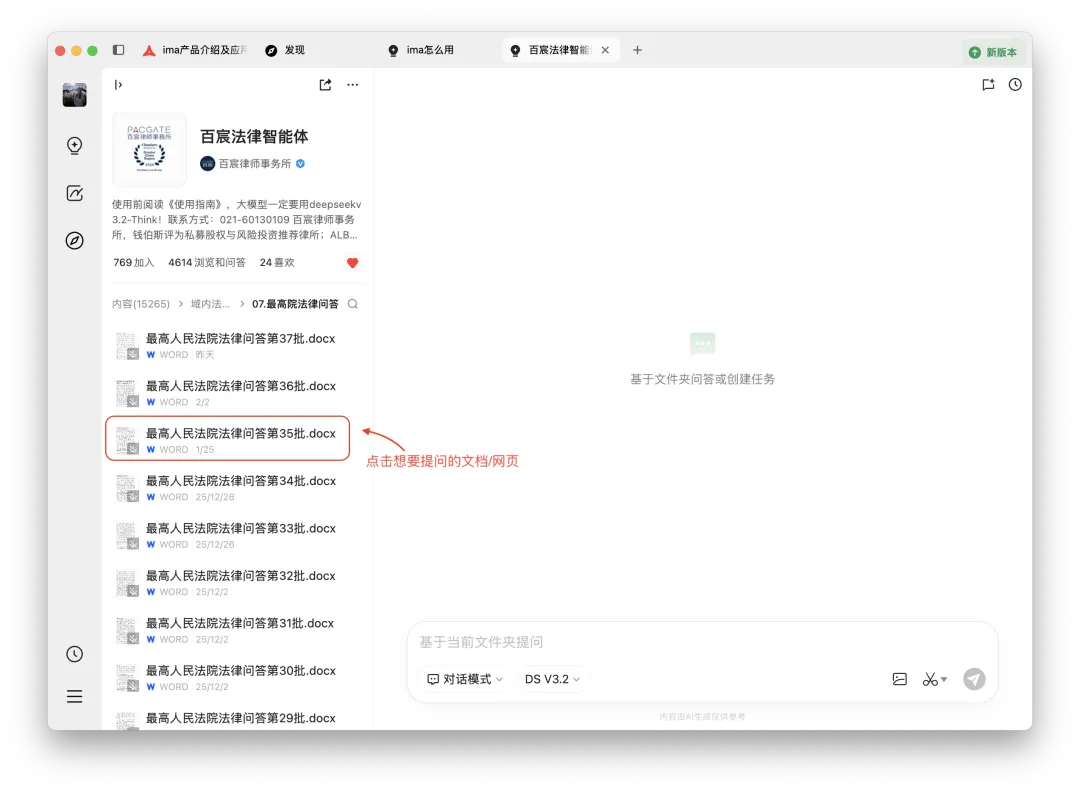Switch to the ima产品介绍及应用 tab
This screenshot has height=793, width=1080.
(x=195, y=50)
